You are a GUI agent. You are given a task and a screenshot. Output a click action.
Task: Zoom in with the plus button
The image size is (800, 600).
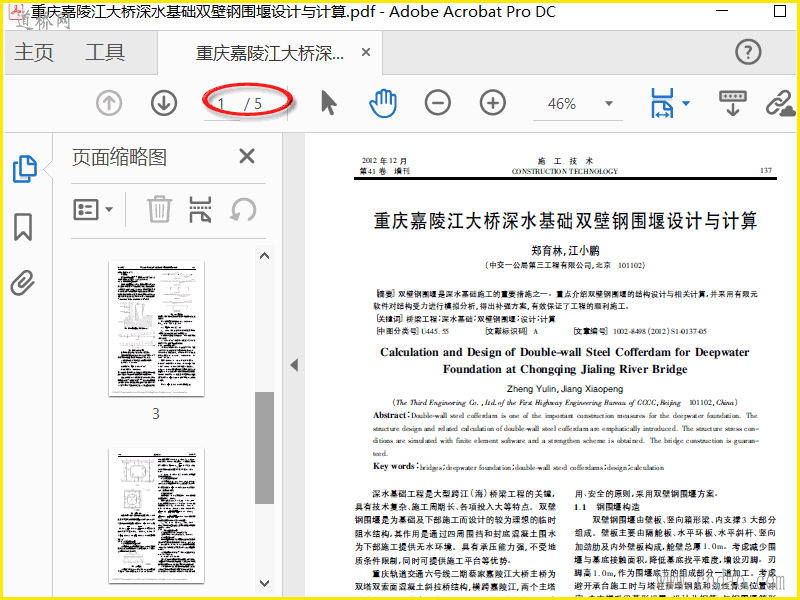tap(493, 103)
